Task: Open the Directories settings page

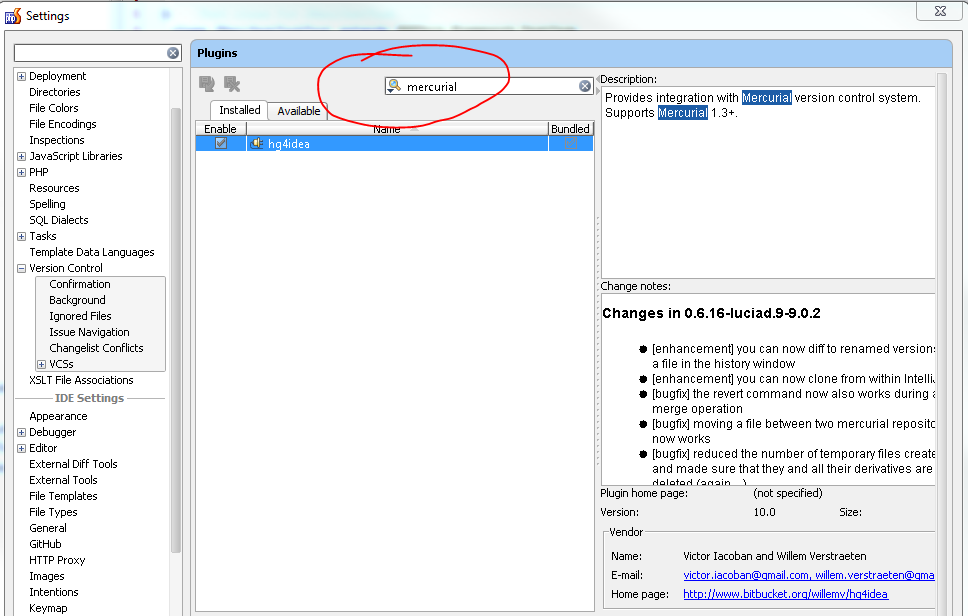Action: point(55,92)
